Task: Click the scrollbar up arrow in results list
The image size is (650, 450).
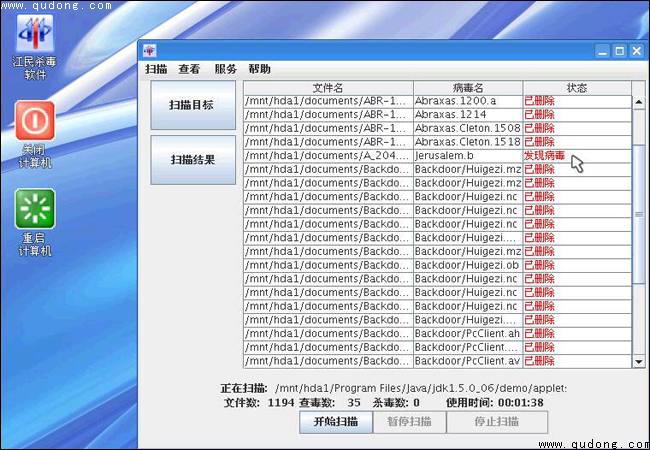Action: pyautogui.click(x=639, y=101)
